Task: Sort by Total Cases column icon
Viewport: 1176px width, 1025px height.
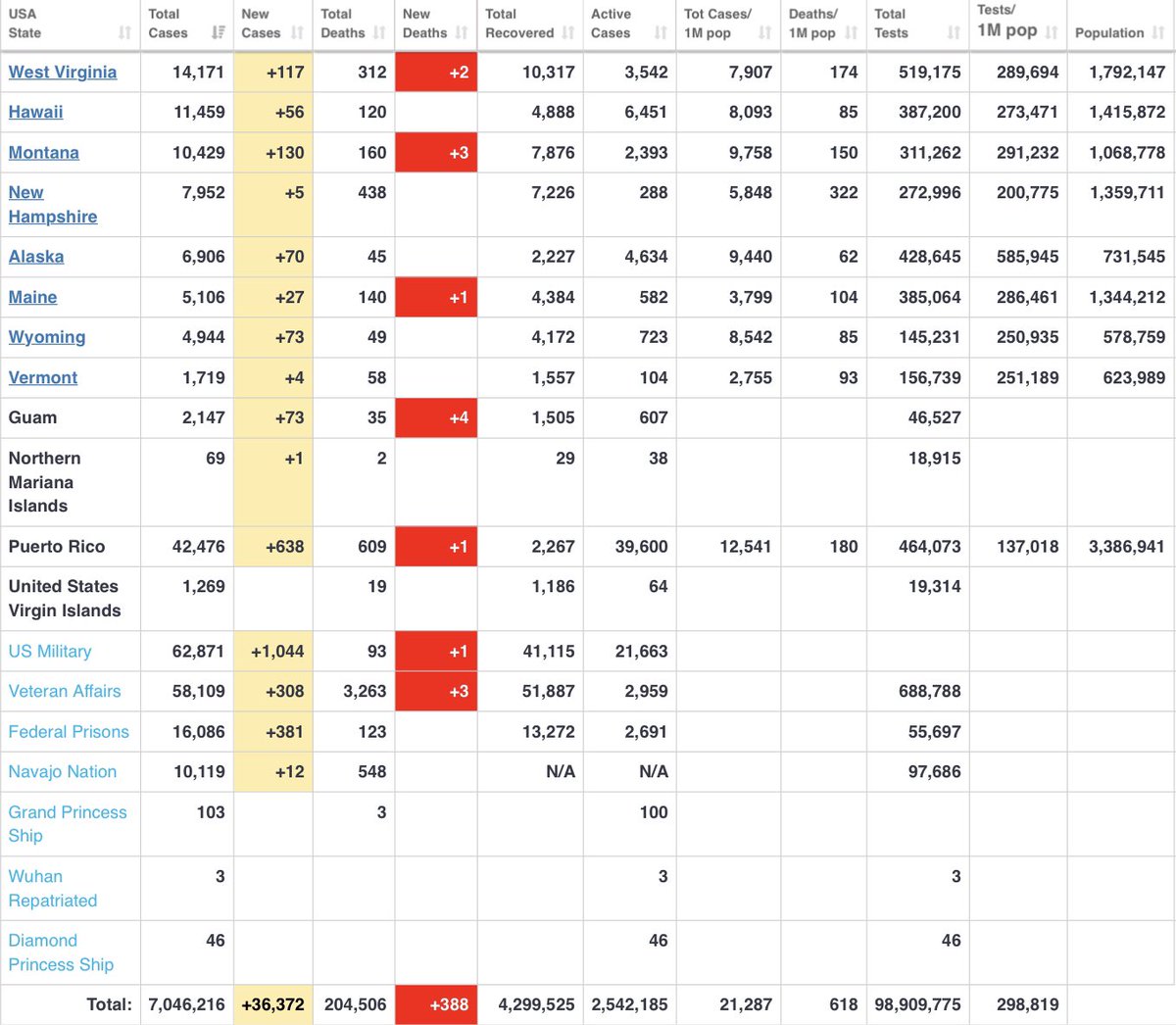Action: point(218,32)
